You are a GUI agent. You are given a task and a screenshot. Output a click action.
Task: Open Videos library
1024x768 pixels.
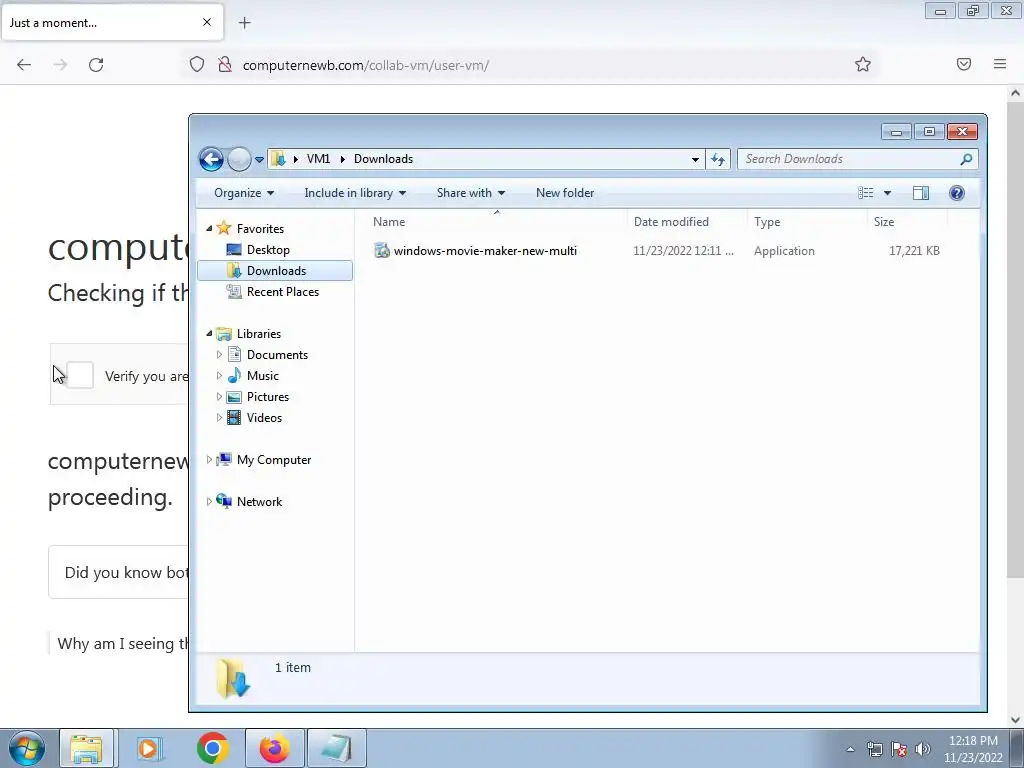264,417
